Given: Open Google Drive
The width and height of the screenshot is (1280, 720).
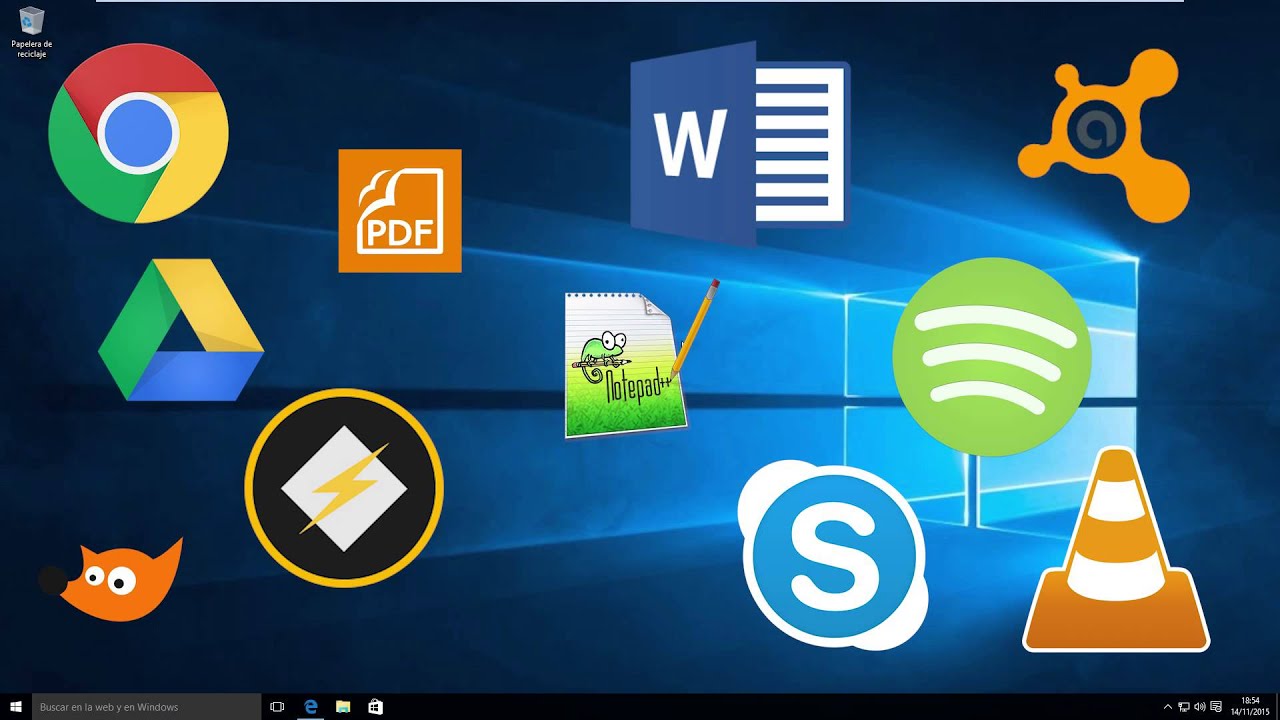Looking at the screenshot, I should point(182,330).
